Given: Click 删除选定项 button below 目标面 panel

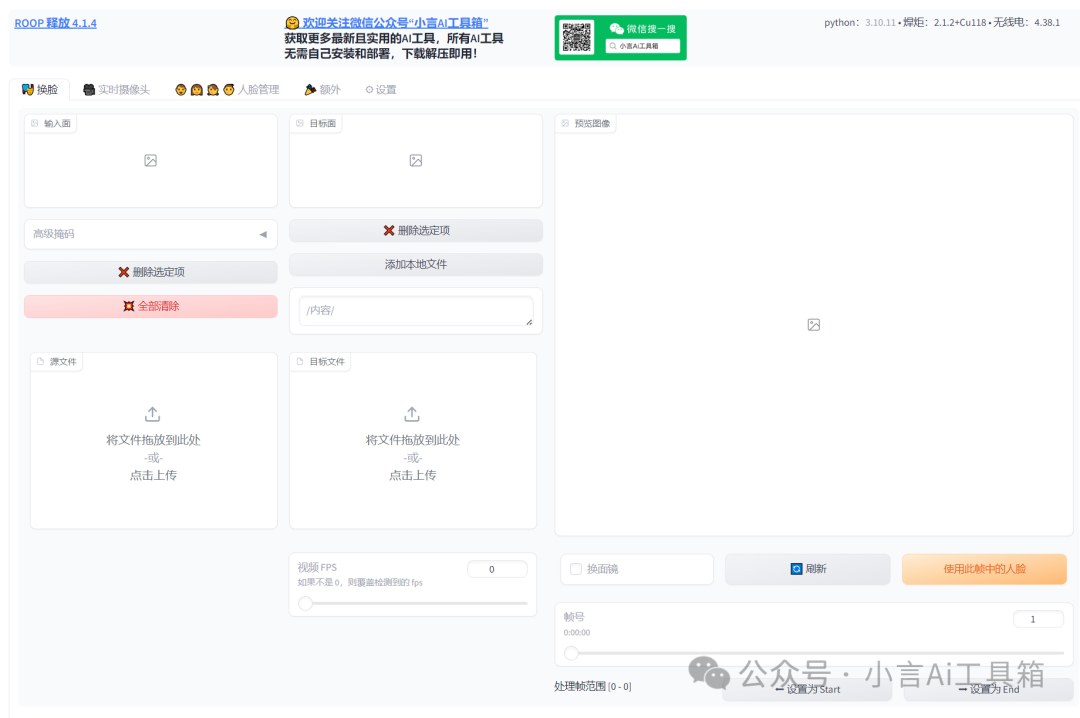Looking at the screenshot, I should (416, 231).
